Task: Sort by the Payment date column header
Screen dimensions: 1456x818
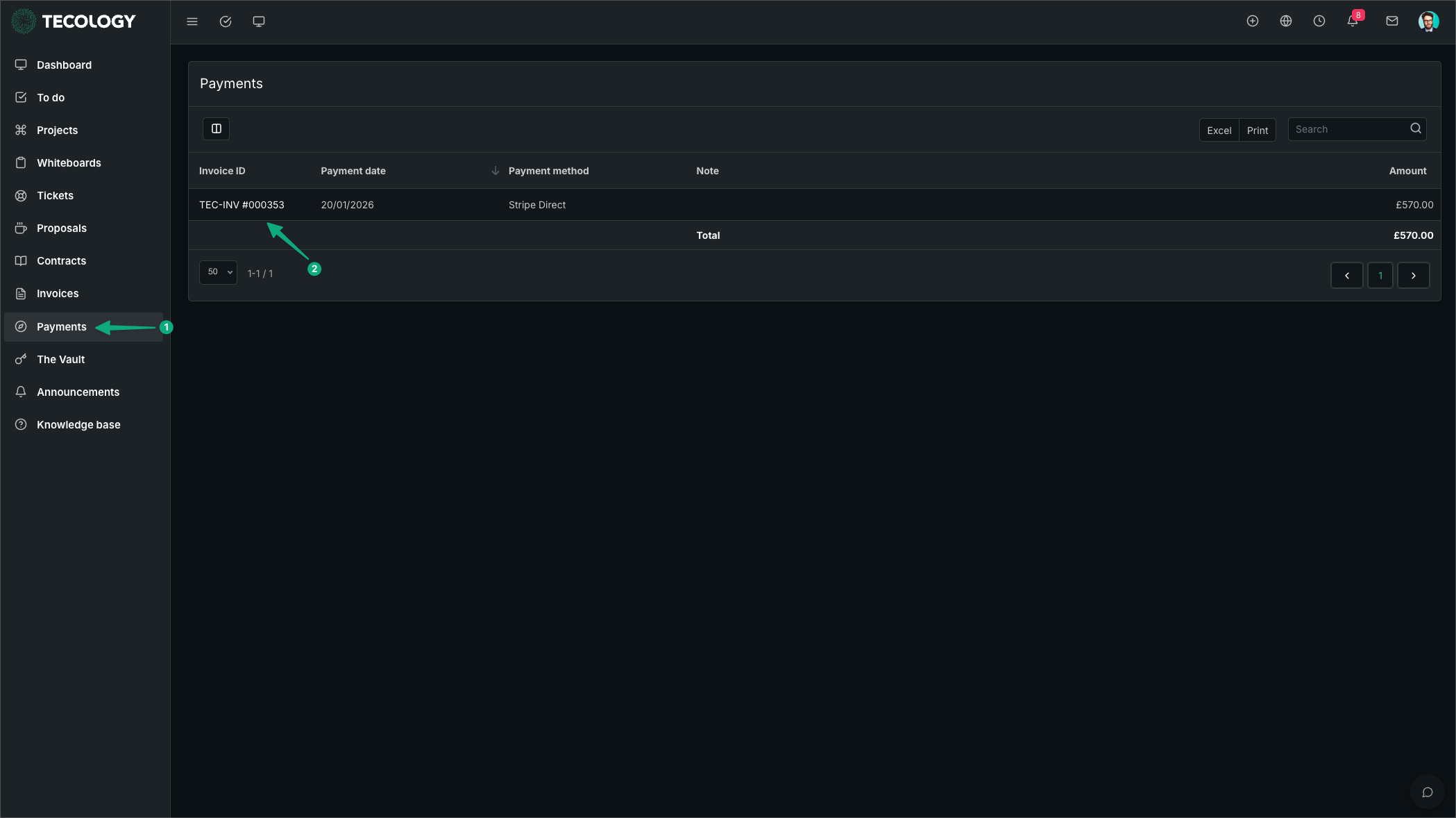Action: tap(353, 171)
